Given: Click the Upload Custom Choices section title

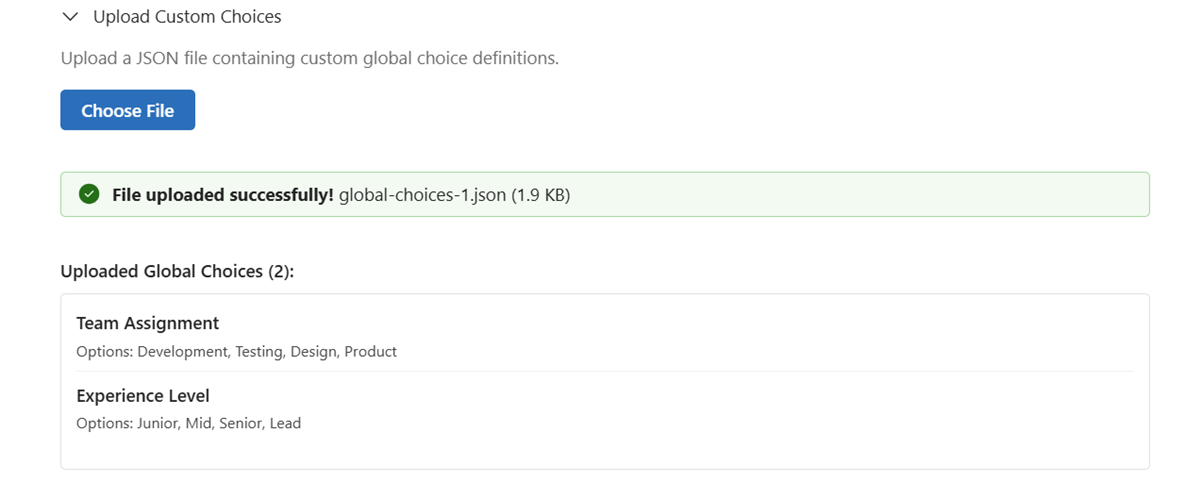Looking at the screenshot, I should click(187, 17).
